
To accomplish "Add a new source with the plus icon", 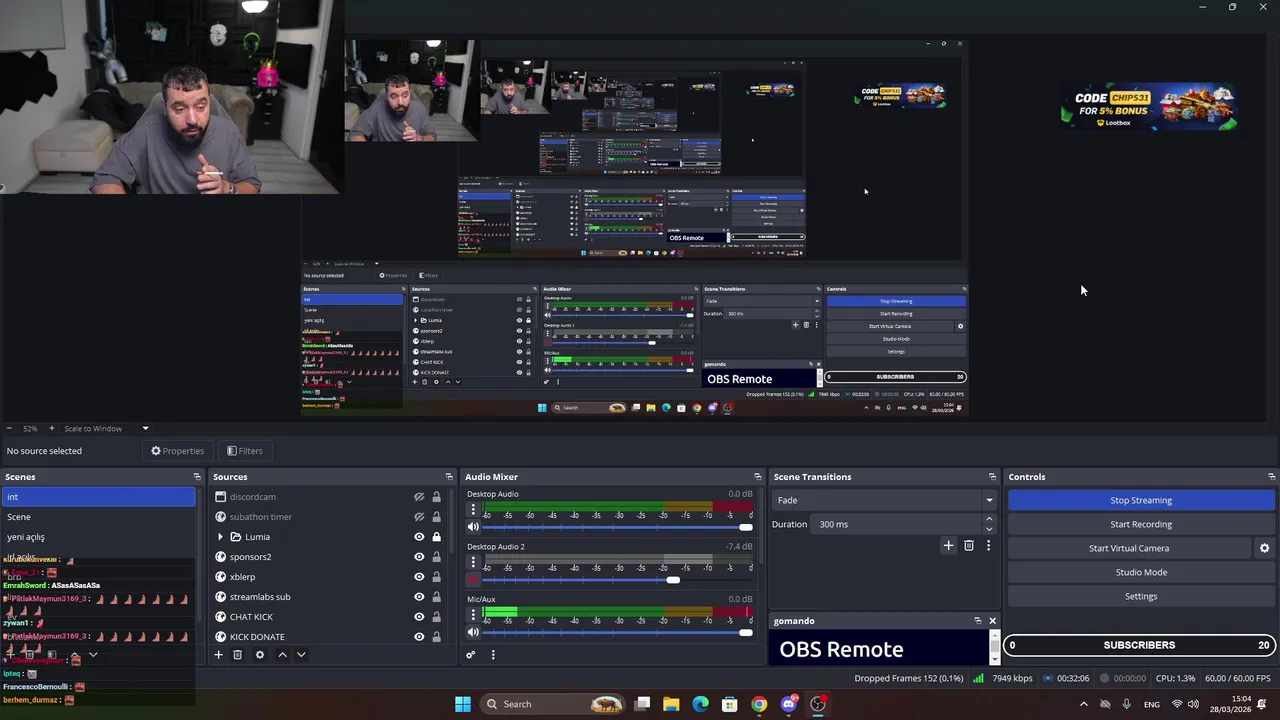I will pos(218,655).
